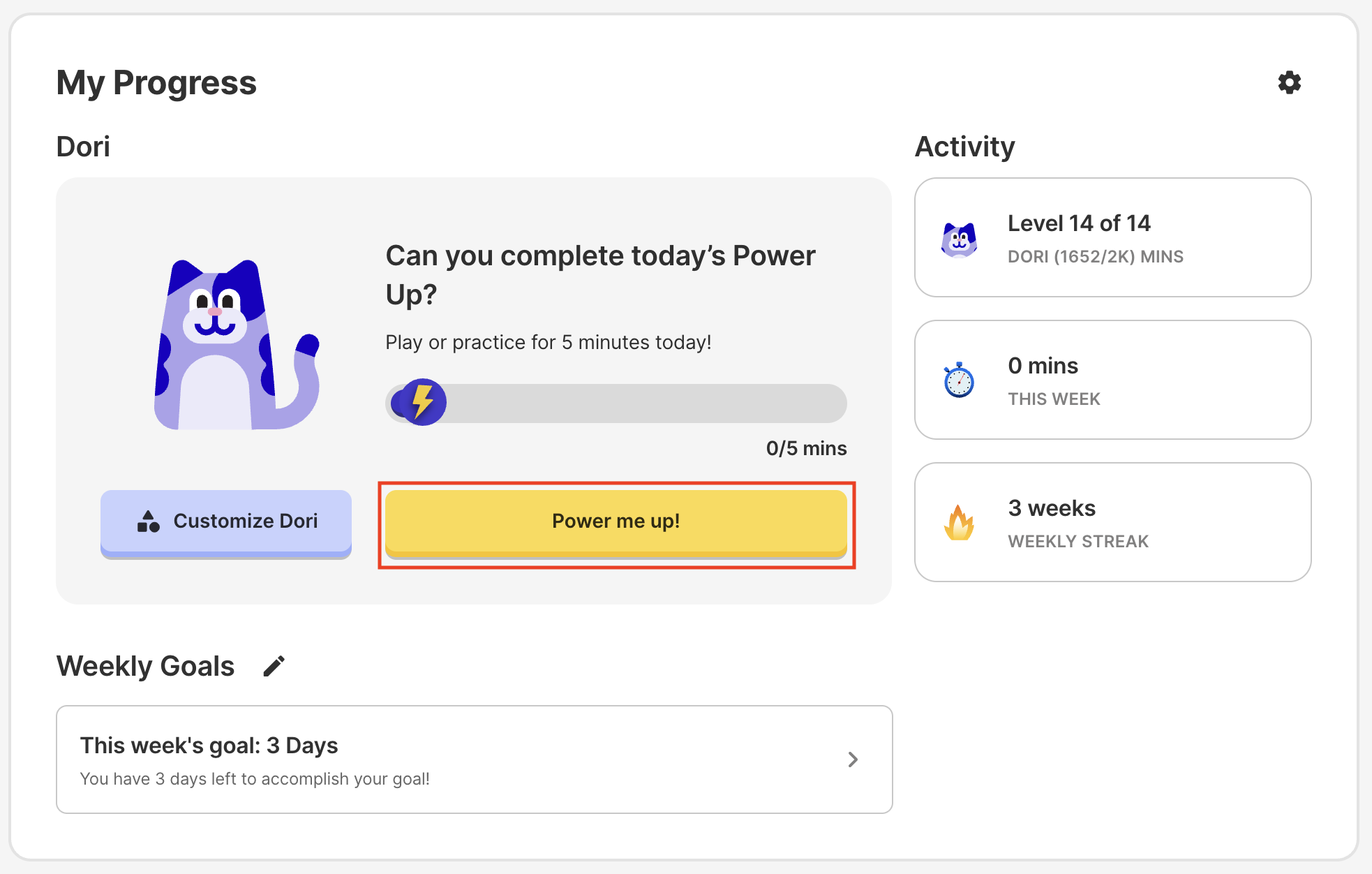Viewport: 1372px width, 874px height.
Task: Click the shapes icon on Customize Dori
Action: [149, 521]
